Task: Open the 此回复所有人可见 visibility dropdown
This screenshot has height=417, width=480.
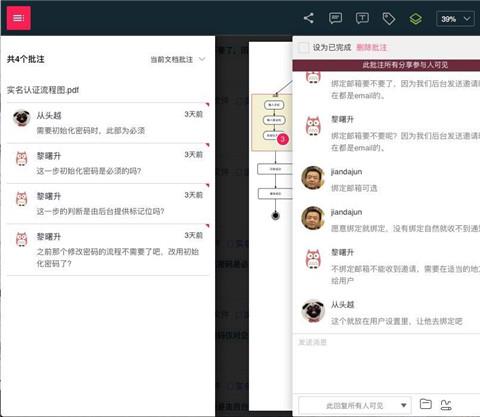Action: click(x=355, y=405)
